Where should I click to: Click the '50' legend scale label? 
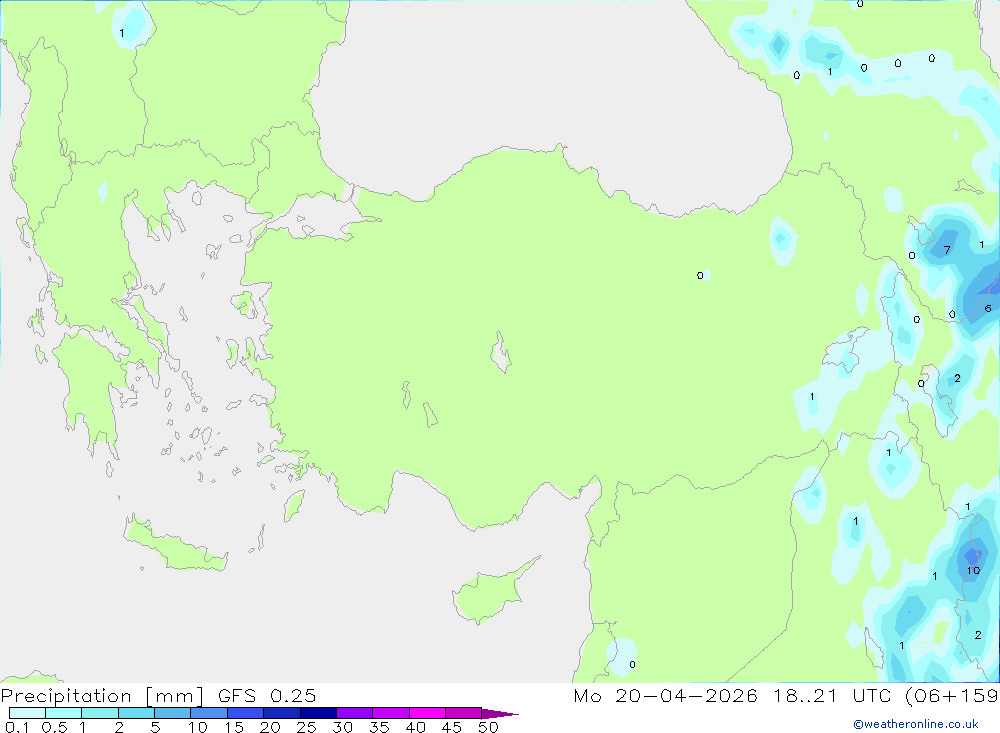click(488, 727)
